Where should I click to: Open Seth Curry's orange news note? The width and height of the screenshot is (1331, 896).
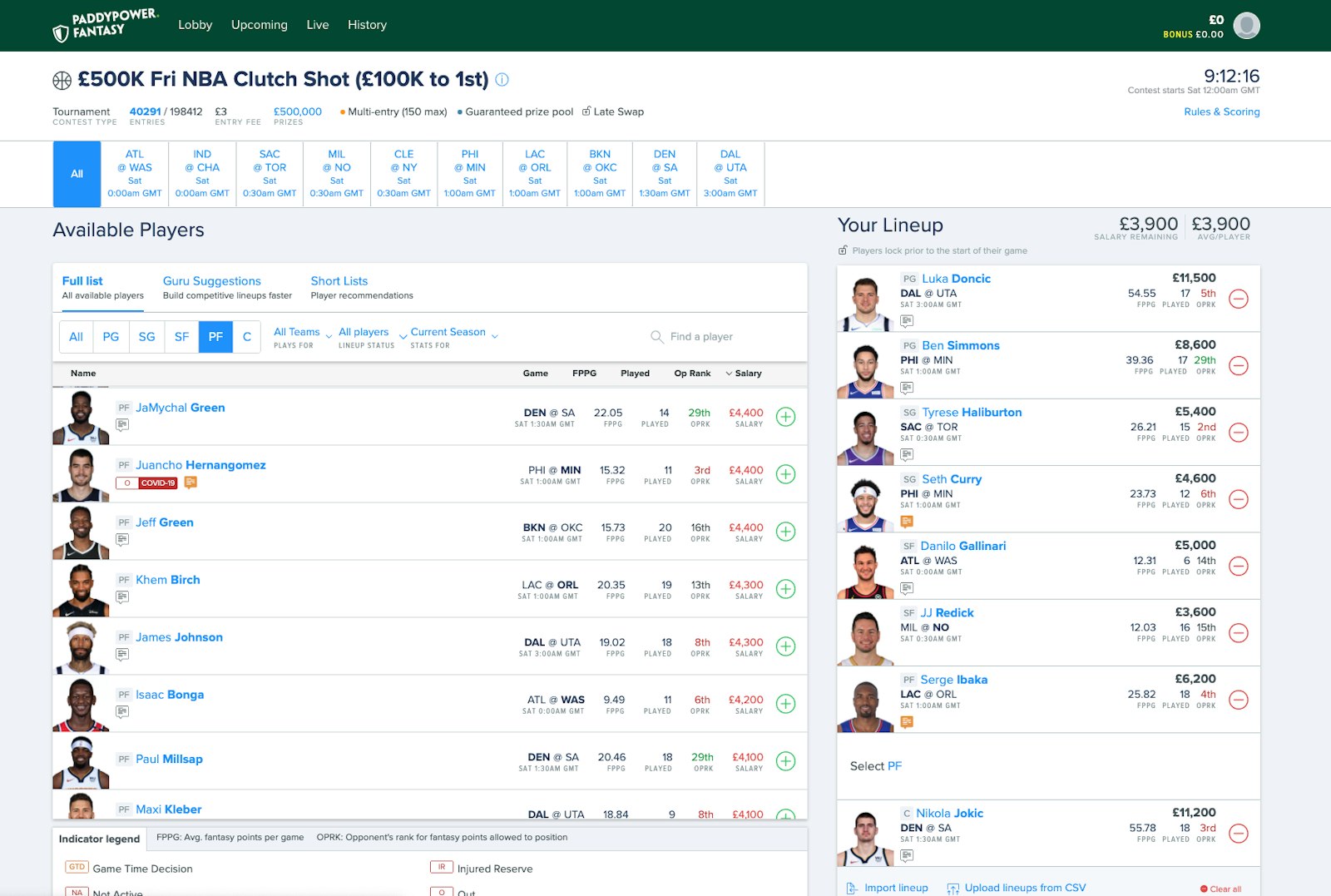coord(907,522)
